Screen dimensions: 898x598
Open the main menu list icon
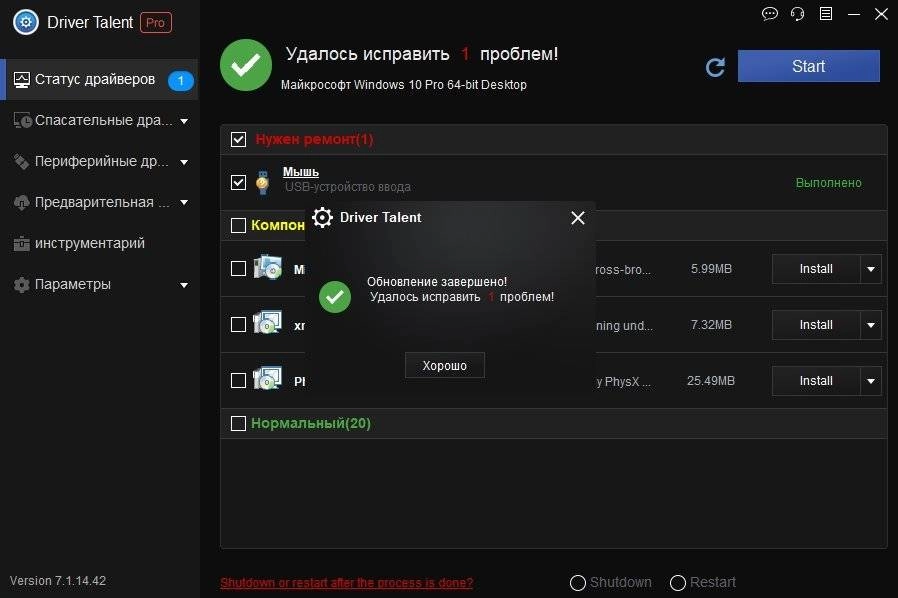pyautogui.click(x=826, y=14)
